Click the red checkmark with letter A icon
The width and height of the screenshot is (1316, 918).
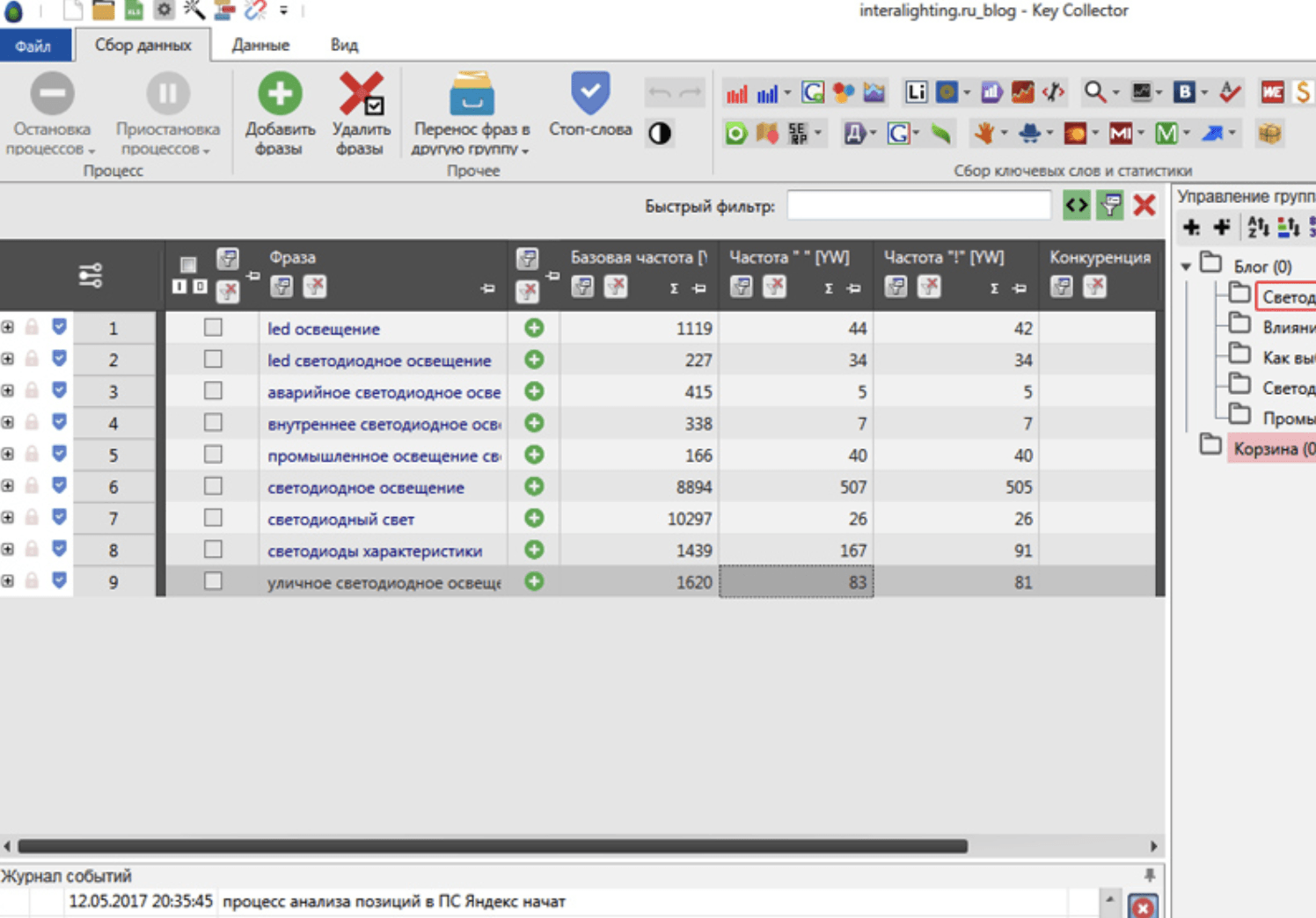1230,91
